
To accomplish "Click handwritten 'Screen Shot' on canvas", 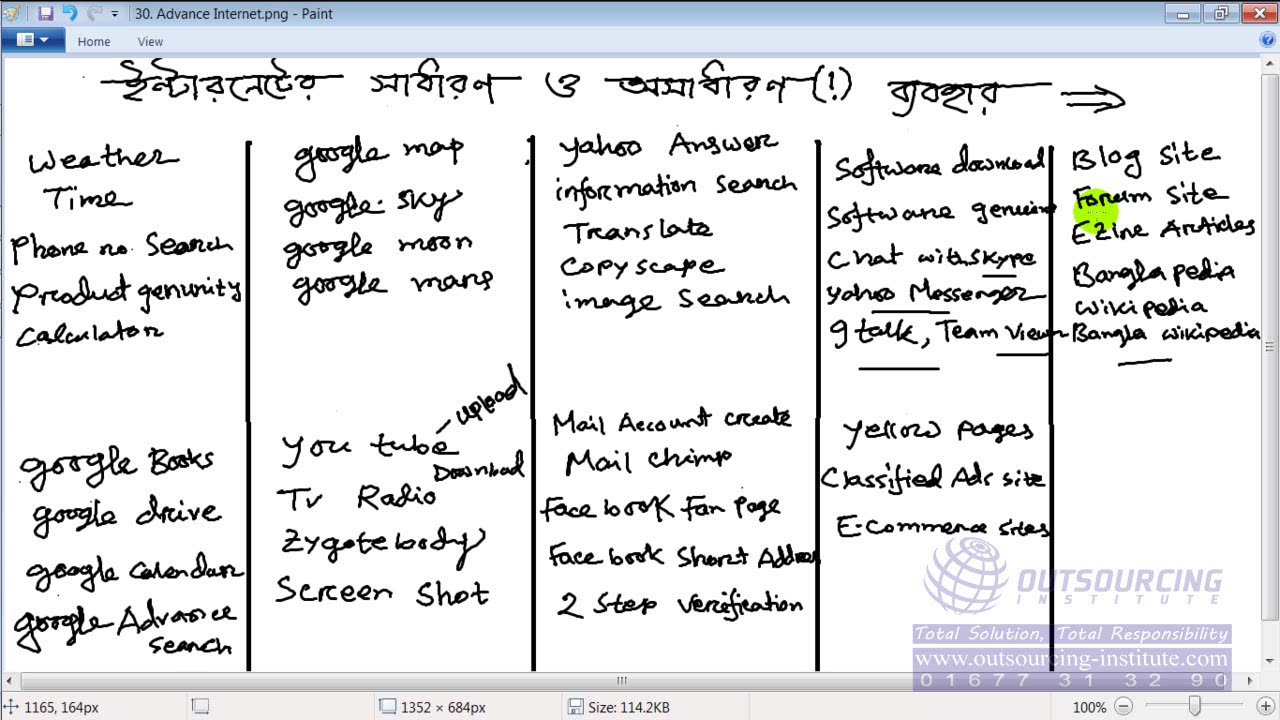I will 383,591.
